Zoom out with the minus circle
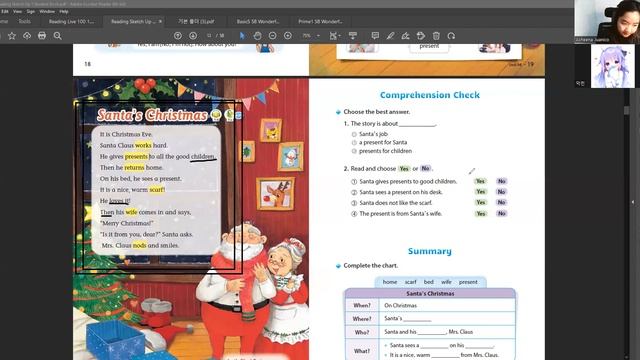The image size is (640, 360). (273, 36)
